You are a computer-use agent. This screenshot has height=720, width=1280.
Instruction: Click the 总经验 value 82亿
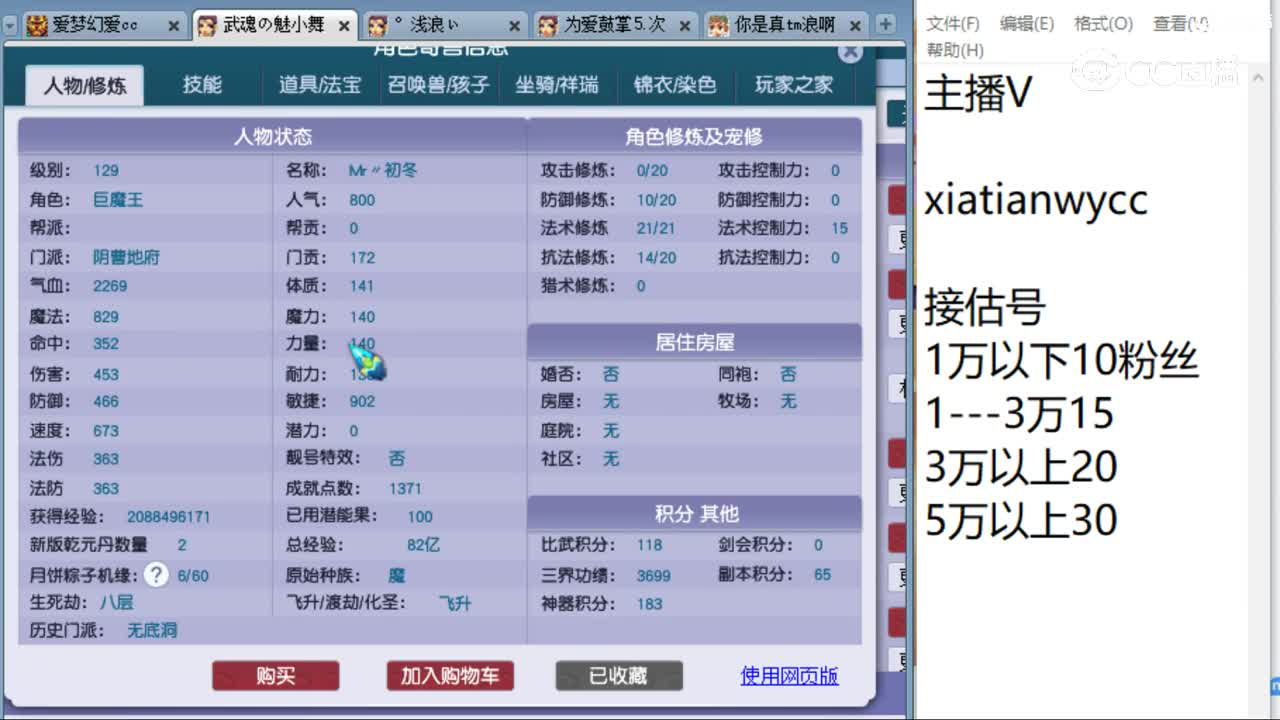coord(423,545)
